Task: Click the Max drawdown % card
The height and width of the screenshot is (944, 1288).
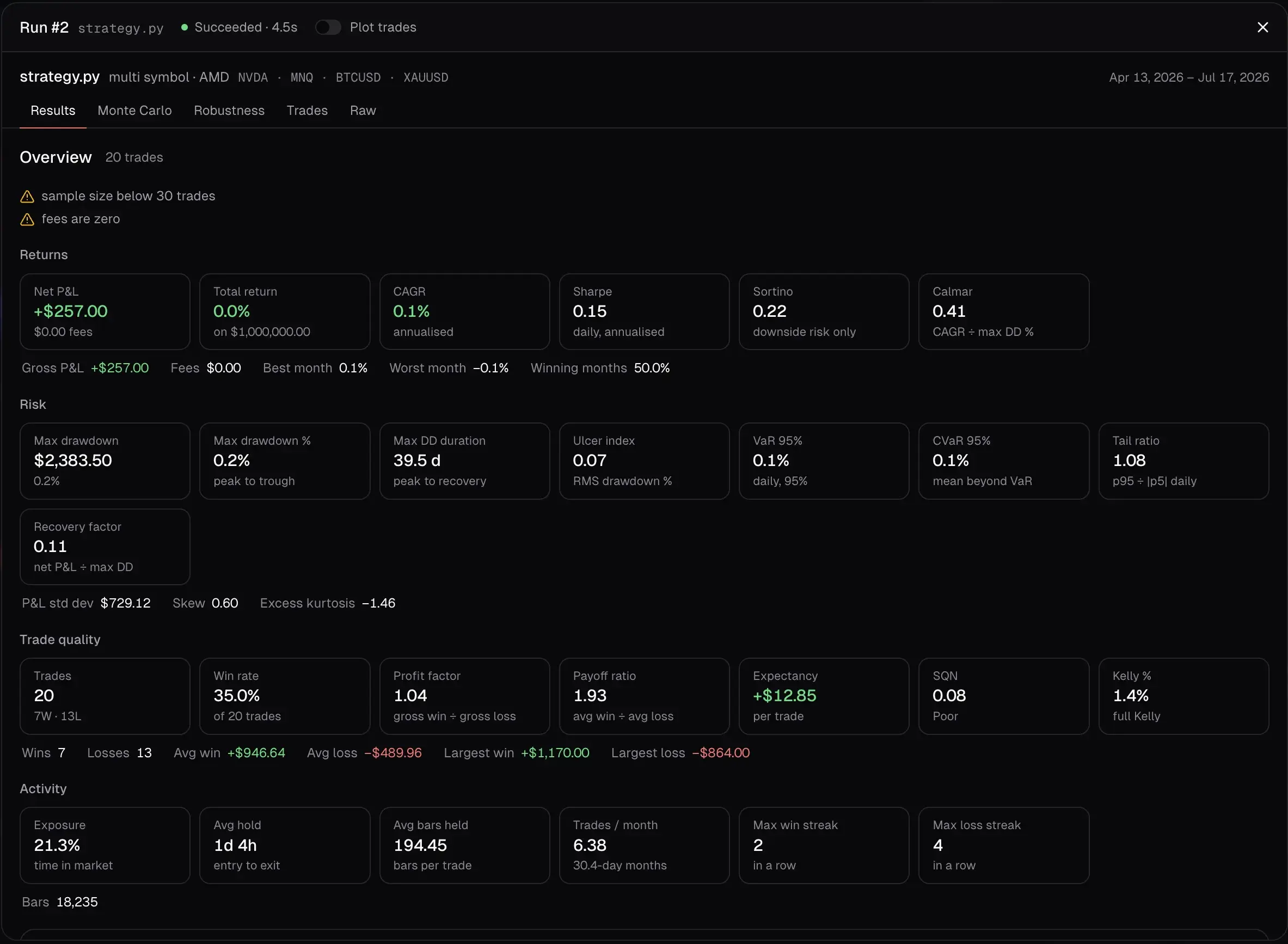Action: tap(285, 461)
